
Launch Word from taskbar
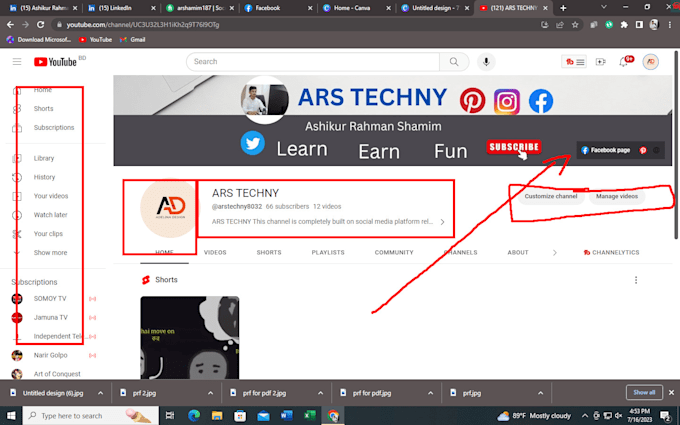[x=286, y=415]
